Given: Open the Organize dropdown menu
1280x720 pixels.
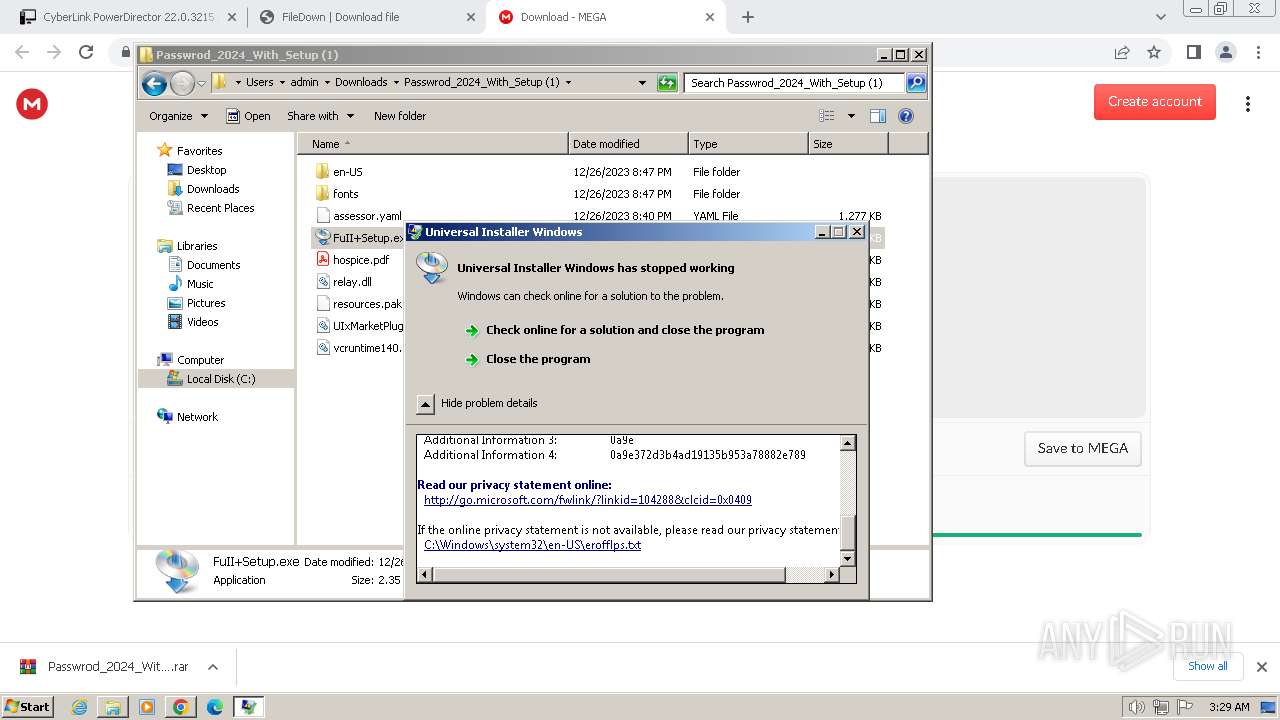Looking at the screenshot, I should (x=178, y=116).
